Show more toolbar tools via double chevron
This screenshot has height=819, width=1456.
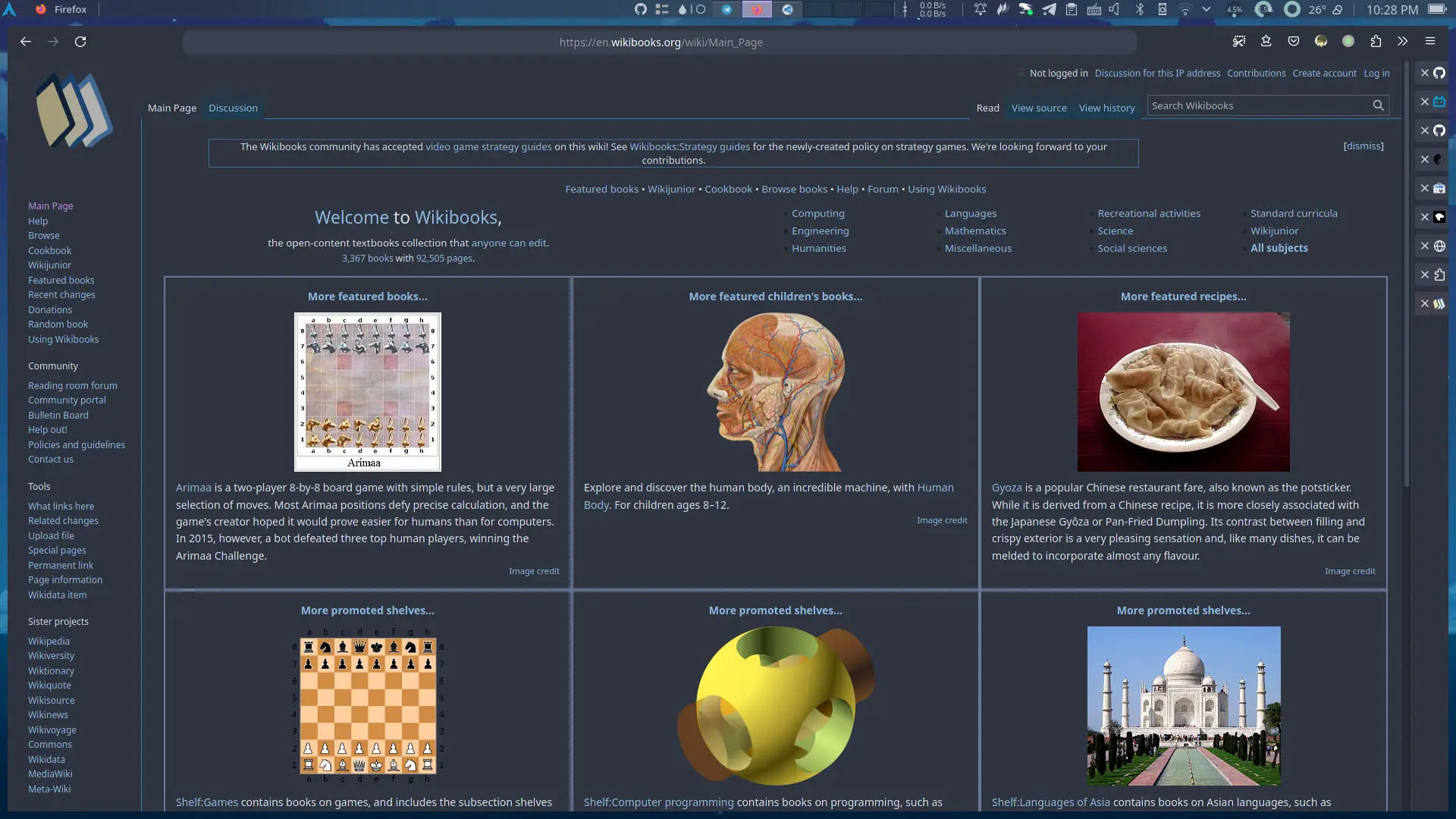(1403, 42)
